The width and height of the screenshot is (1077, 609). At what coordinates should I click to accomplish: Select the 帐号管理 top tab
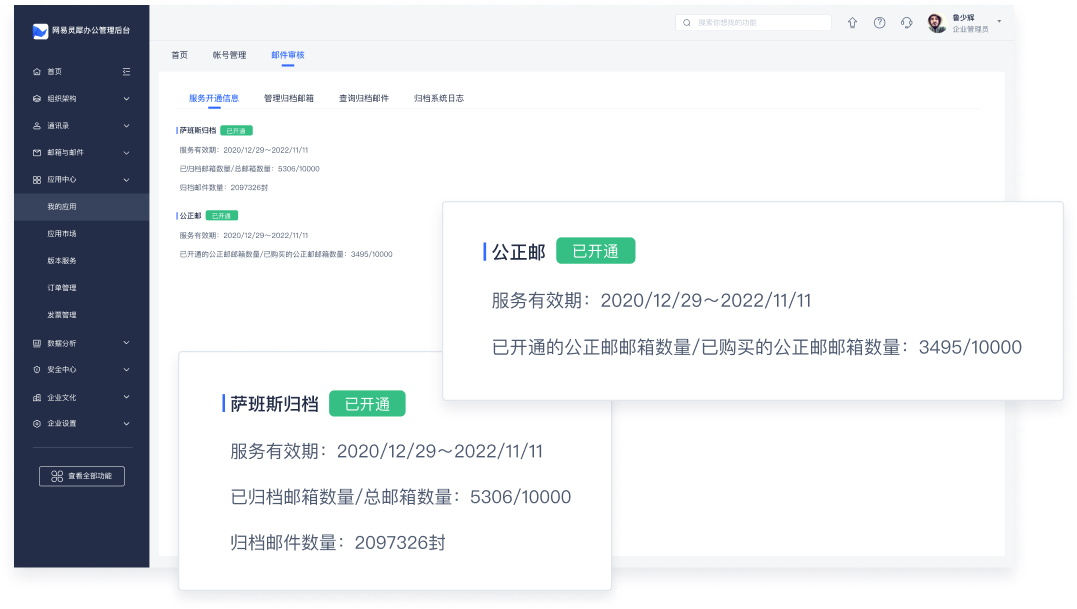click(x=229, y=55)
